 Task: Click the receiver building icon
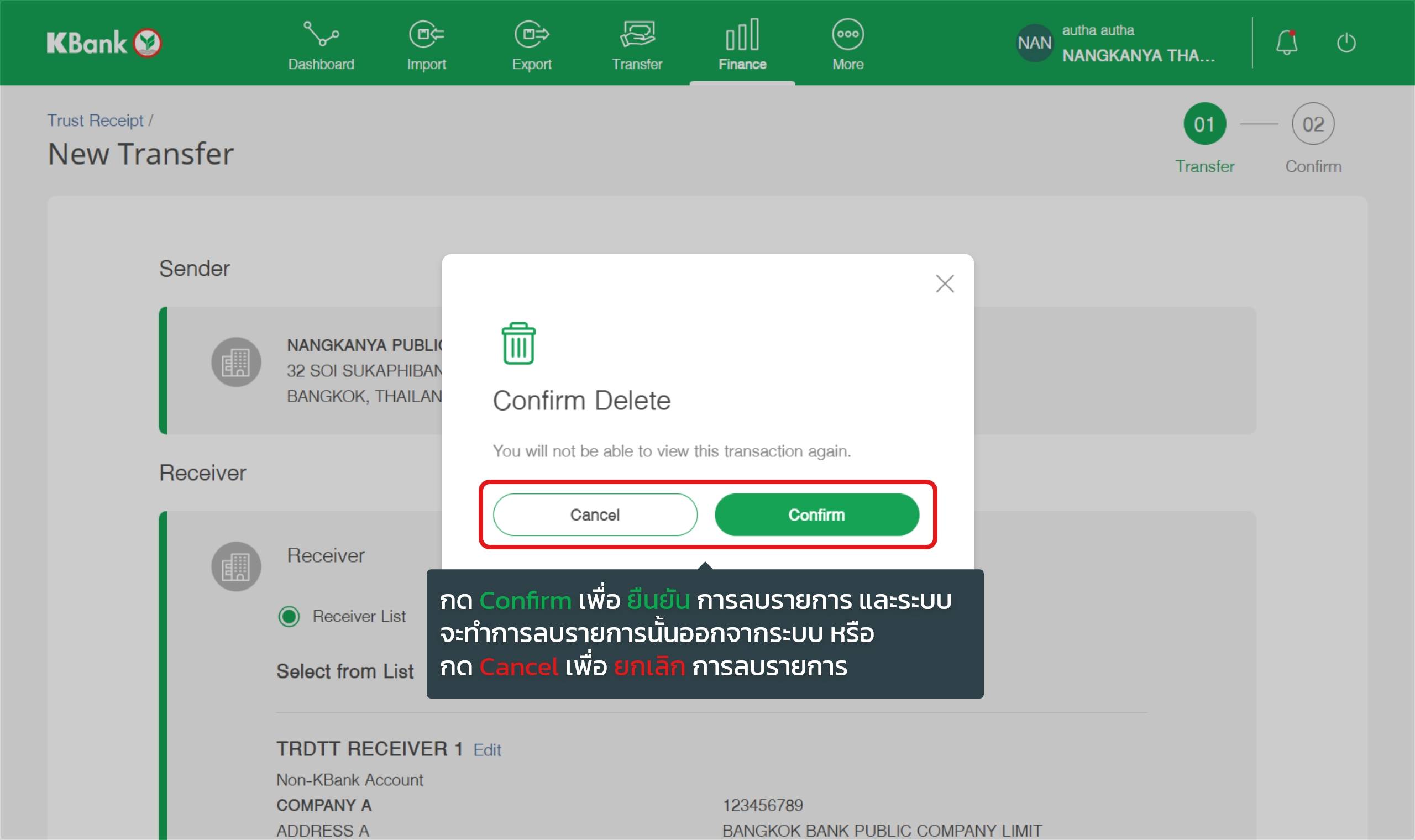(x=236, y=566)
